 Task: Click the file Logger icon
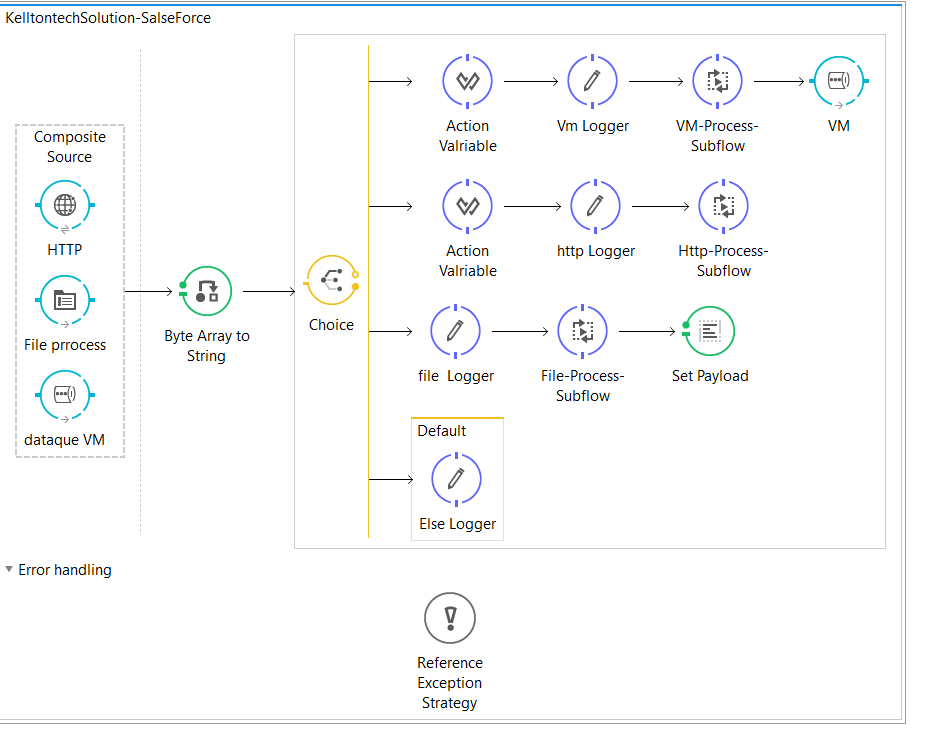point(456,331)
